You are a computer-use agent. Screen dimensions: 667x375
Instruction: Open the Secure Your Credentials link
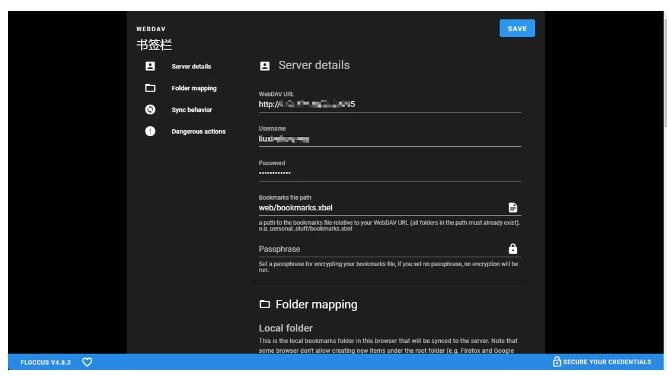tap(607, 362)
